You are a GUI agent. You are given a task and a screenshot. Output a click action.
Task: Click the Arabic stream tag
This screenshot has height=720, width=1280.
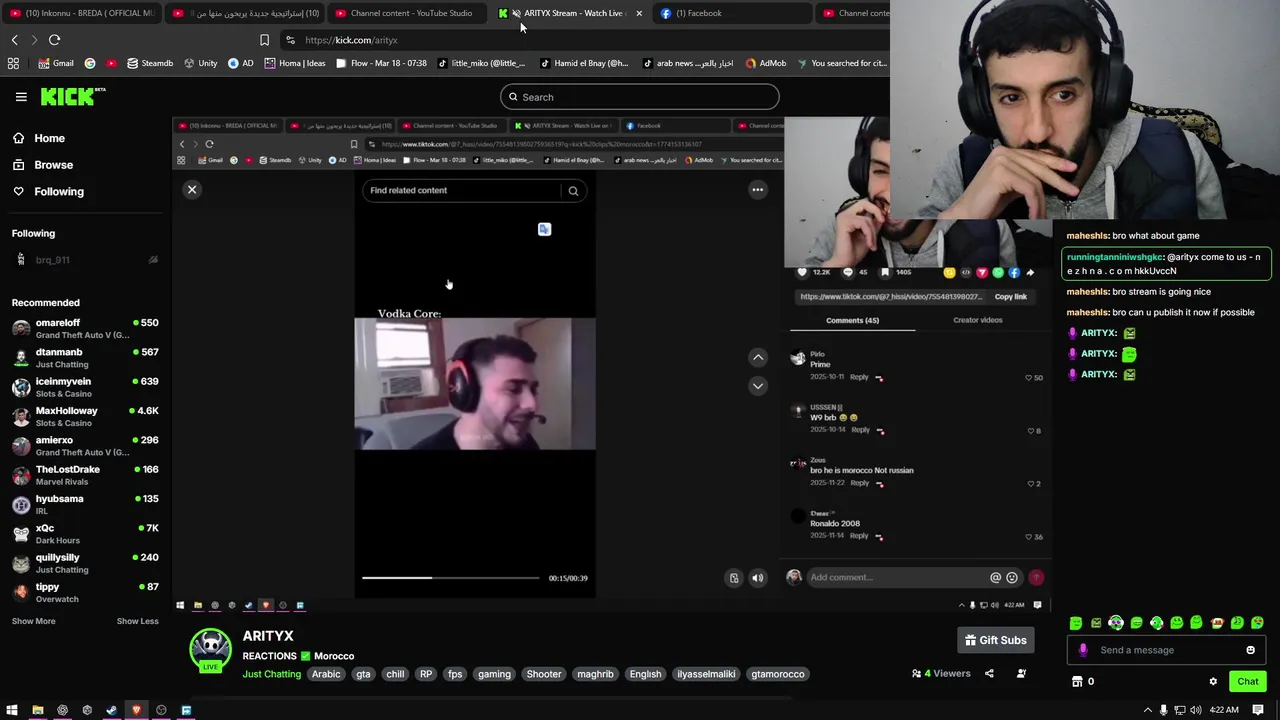(x=326, y=674)
